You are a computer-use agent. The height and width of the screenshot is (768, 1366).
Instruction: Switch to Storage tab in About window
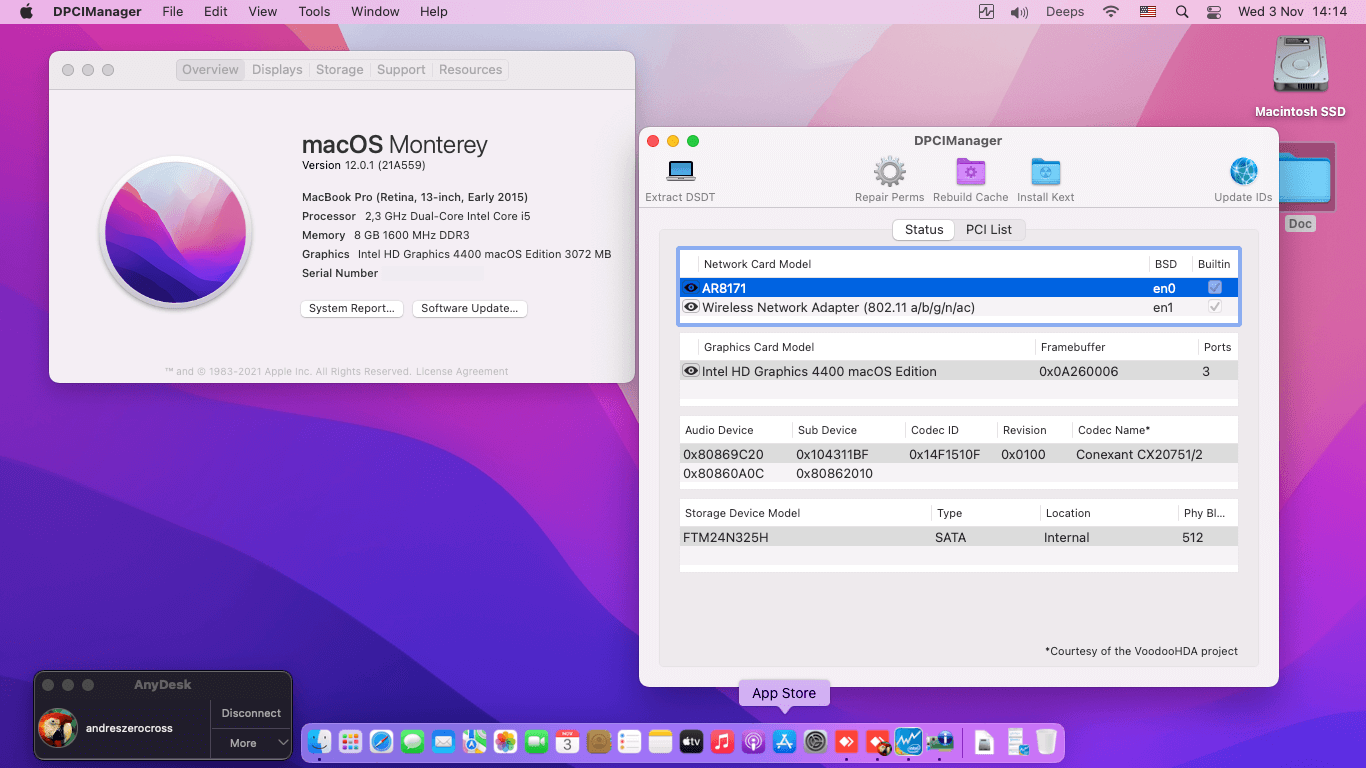click(340, 70)
